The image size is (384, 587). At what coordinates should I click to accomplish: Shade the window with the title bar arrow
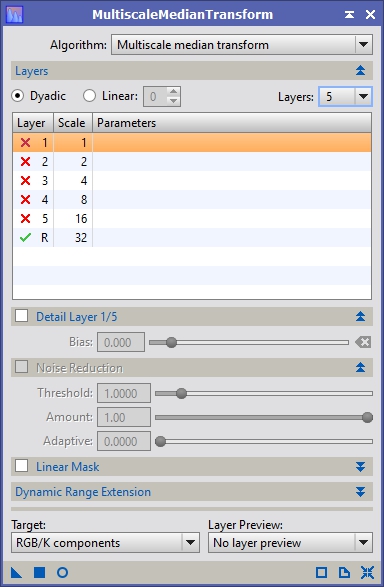tap(349, 15)
